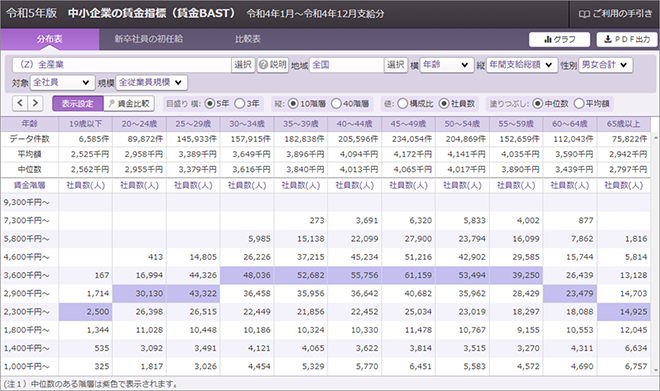Open the 新卒社員の初任給 tab
660x391 pixels.
(x=149, y=39)
